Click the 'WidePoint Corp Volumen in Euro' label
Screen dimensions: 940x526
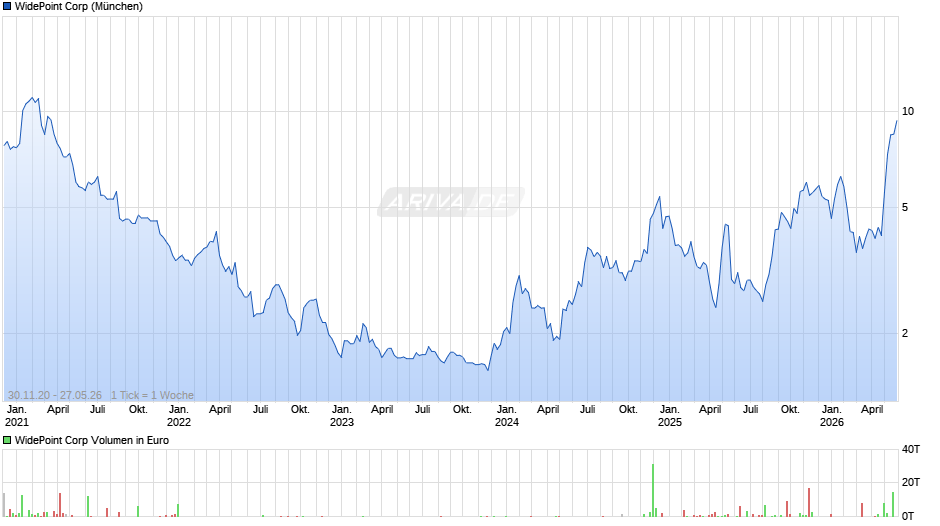(92, 440)
